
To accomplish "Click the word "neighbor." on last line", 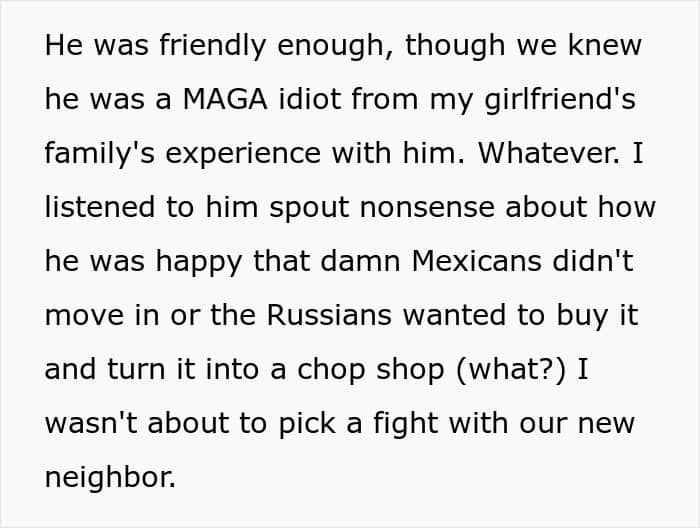I will click(110, 477).
